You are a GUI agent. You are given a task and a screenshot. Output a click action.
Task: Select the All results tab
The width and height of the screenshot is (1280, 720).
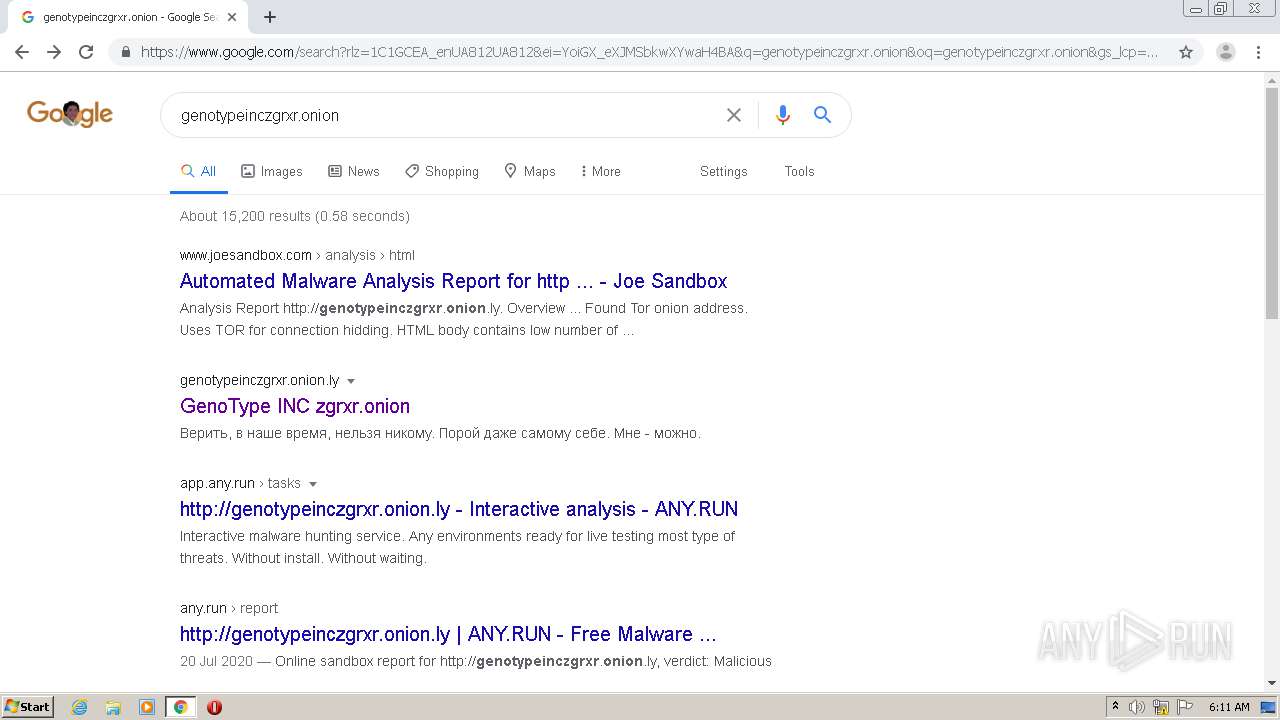point(198,171)
